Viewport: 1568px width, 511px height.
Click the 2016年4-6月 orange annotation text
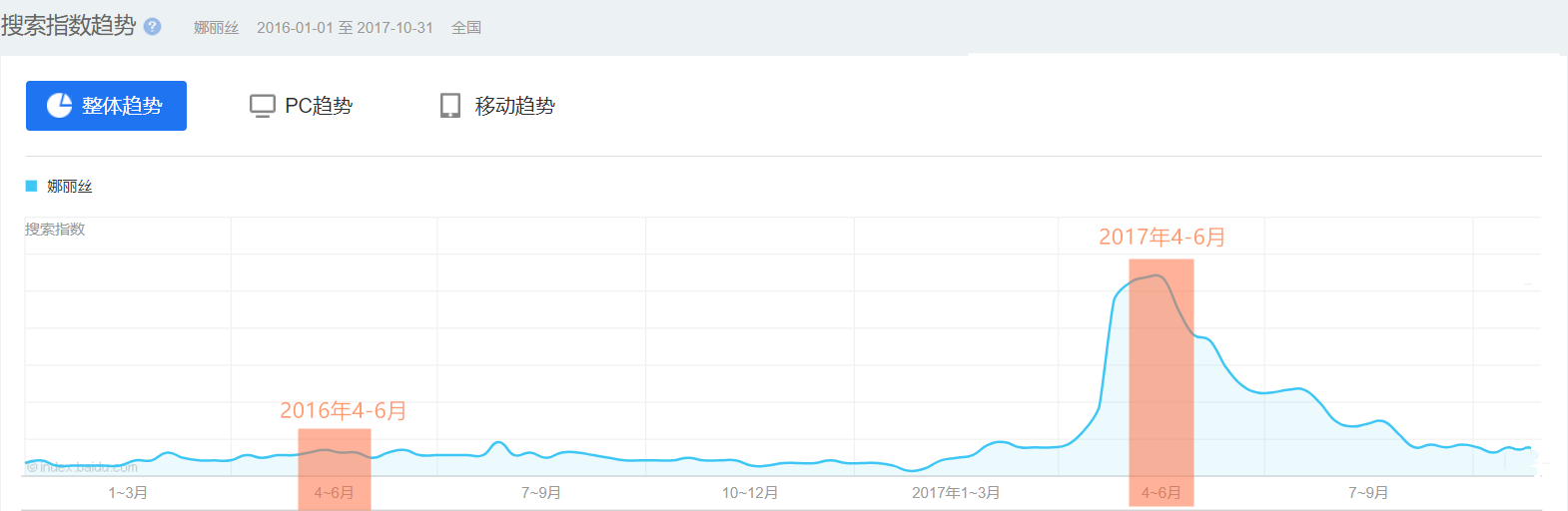(x=343, y=411)
